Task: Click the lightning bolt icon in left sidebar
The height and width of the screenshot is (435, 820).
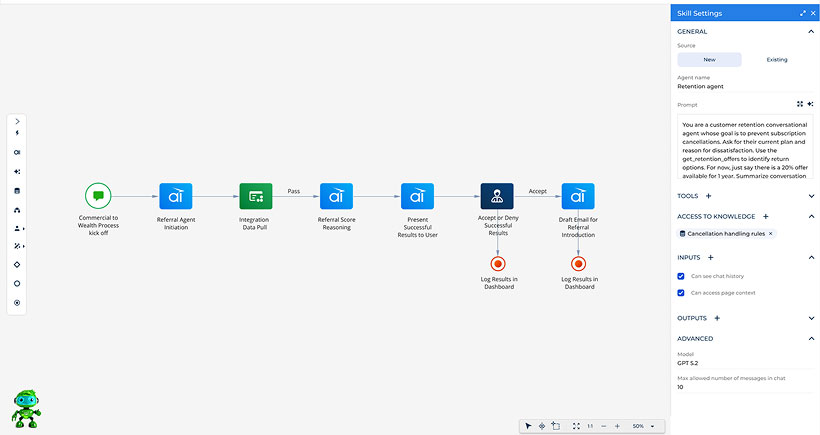Action: 17,134
